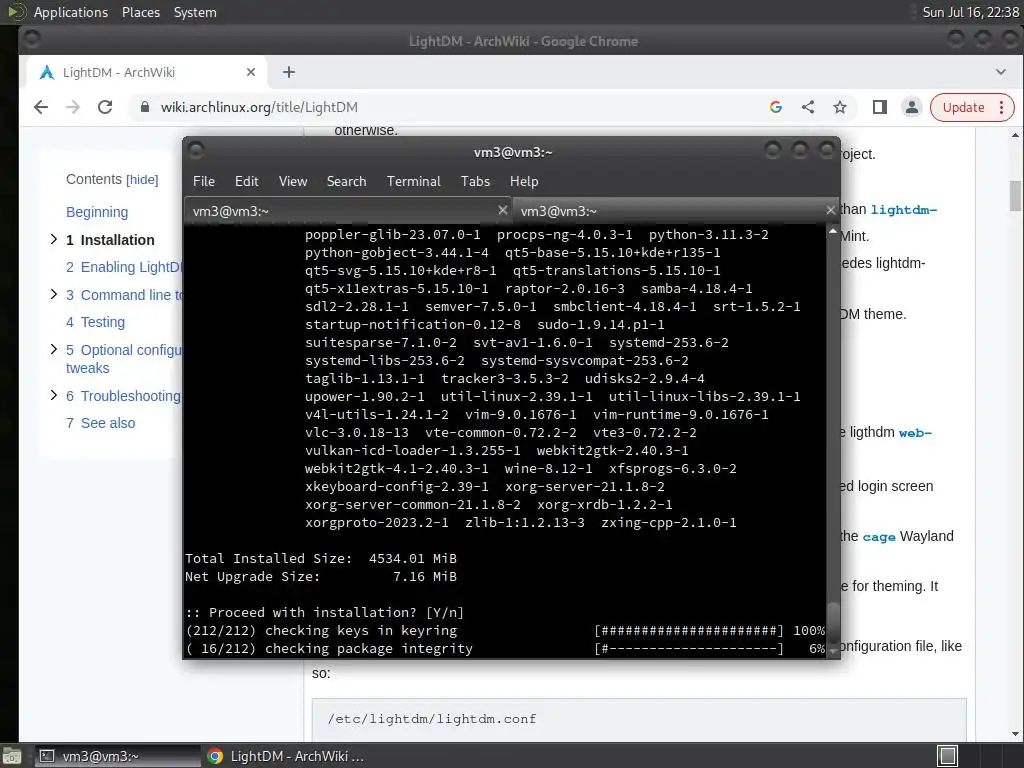Viewport: 1024px width, 768px height.
Task: Open the Chrome three-dot menu
Action: point(1001,107)
